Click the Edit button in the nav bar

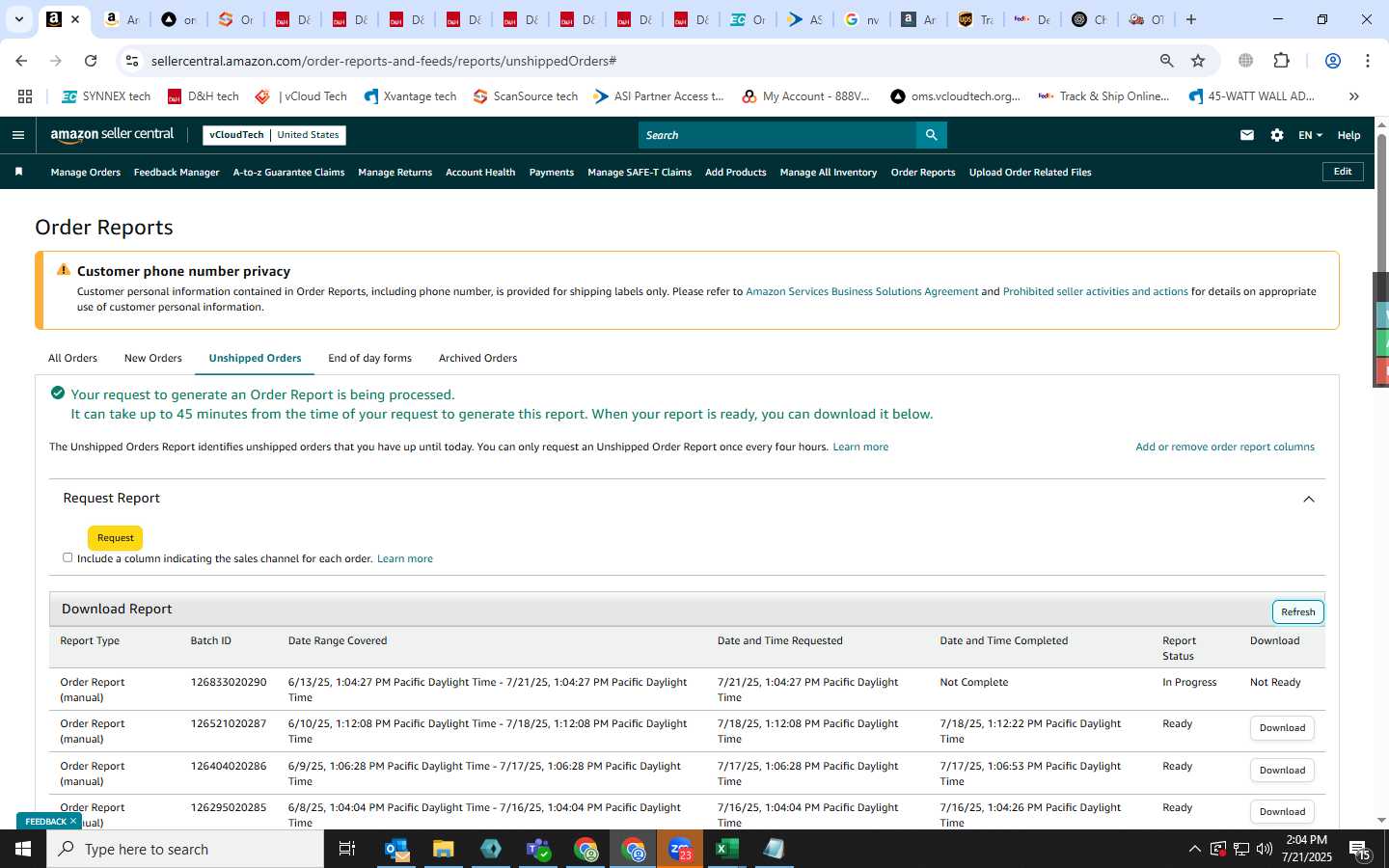pos(1343,172)
